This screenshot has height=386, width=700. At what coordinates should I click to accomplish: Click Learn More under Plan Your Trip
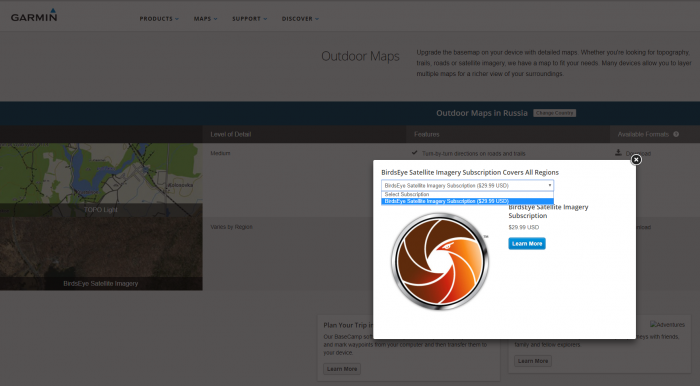[342, 369]
